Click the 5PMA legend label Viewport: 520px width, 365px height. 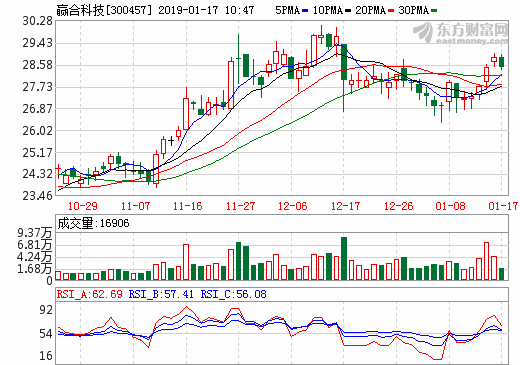[x=288, y=10]
